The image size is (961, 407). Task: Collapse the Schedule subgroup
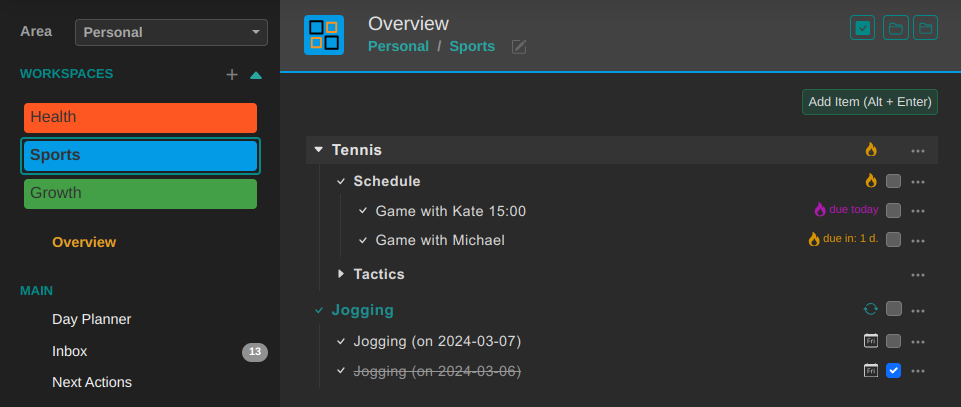click(x=341, y=181)
